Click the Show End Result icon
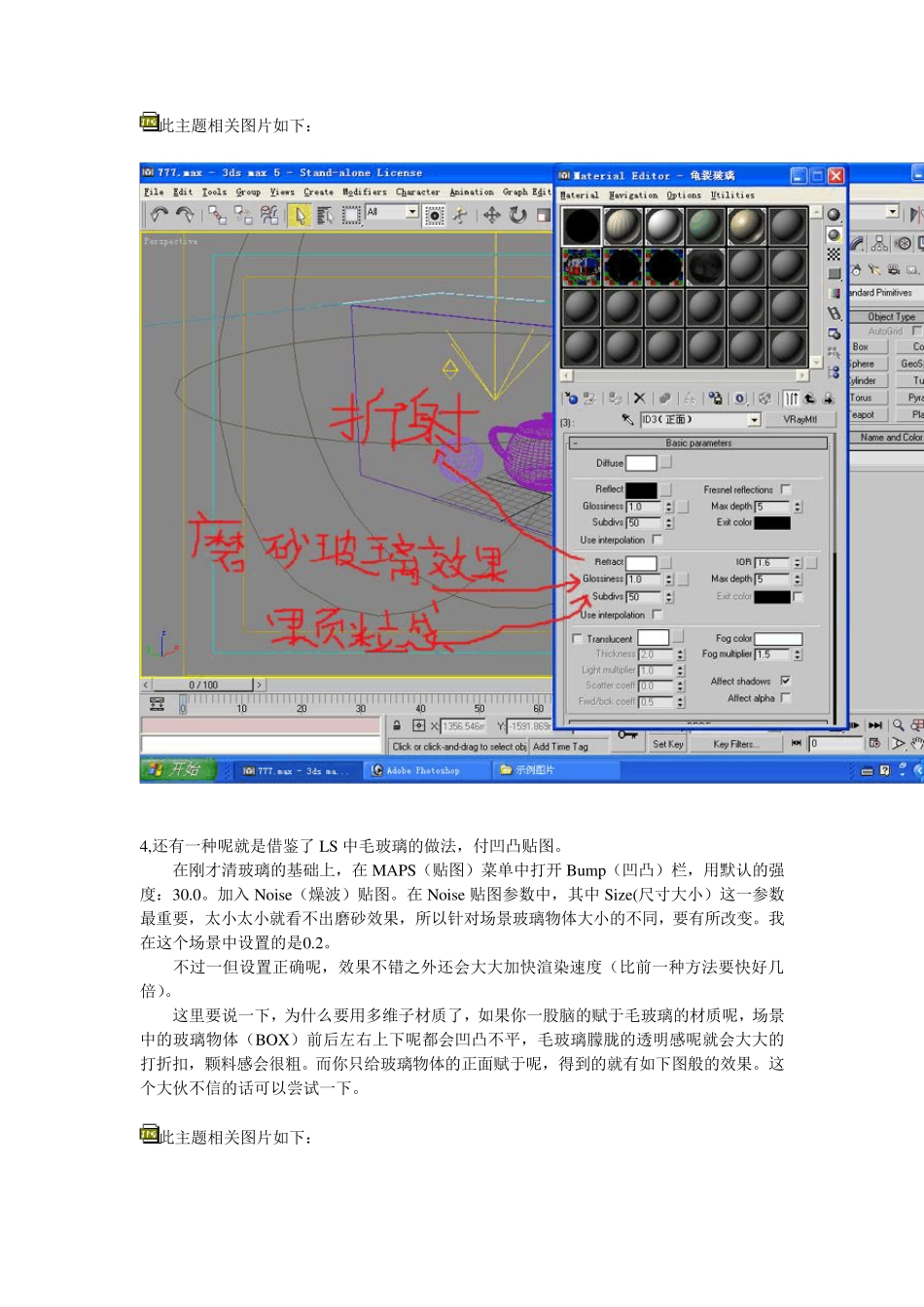The image size is (924, 1307). [x=792, y=398]
